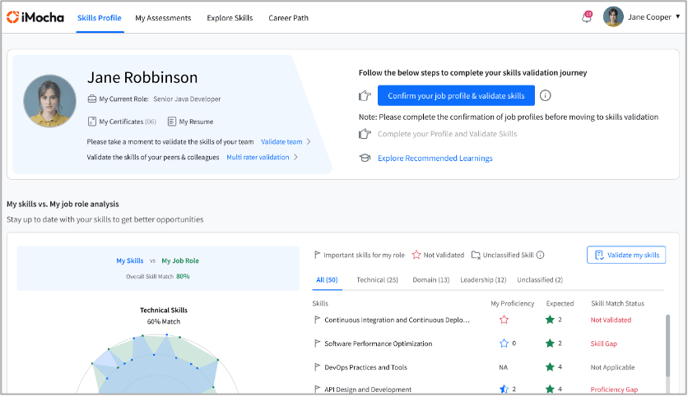Click the star for Software Performance Optimization proficiency
The width and height of the screenshot is (688, 396).
coord(504,343)
